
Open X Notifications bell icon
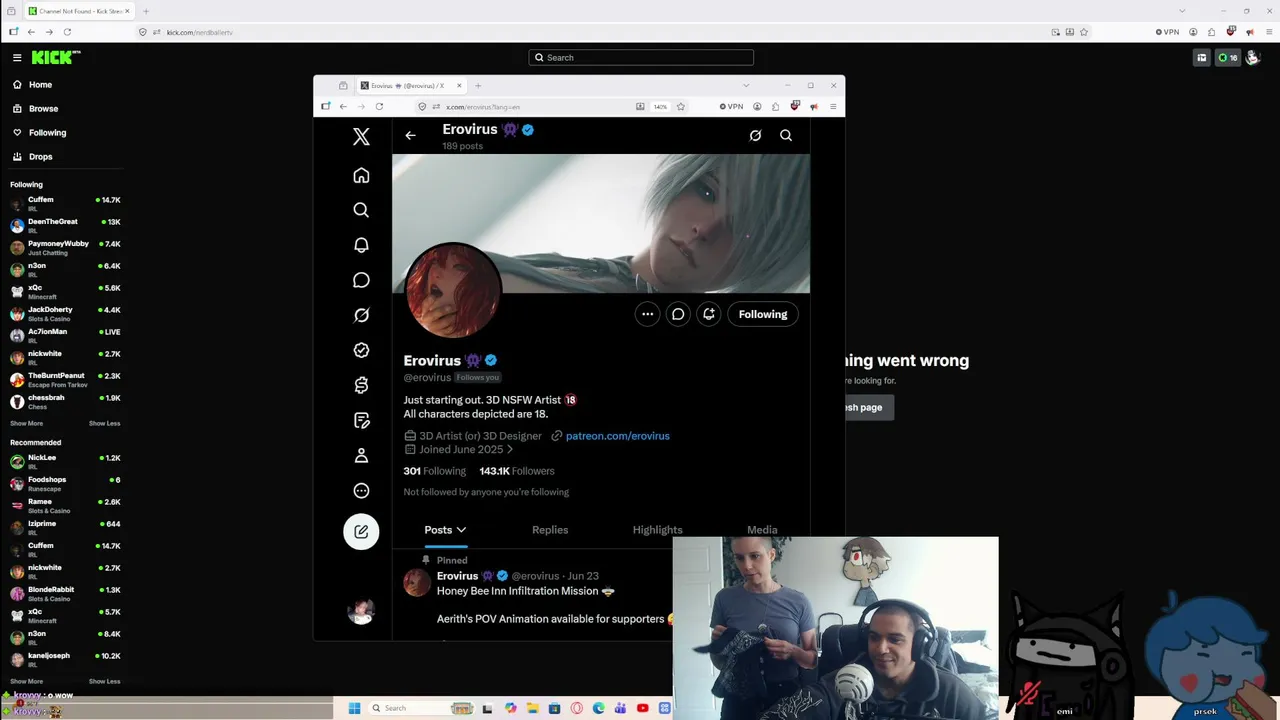point(361,245)
